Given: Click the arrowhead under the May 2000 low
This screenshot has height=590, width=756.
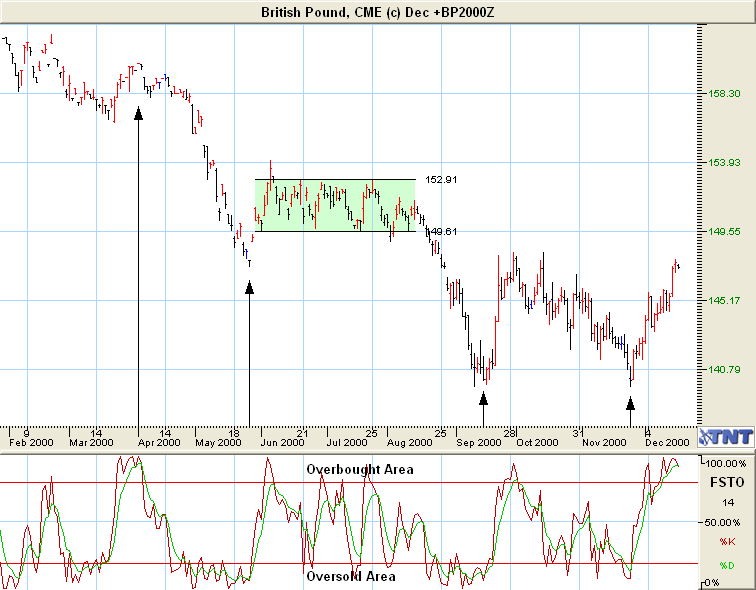Looking at the screenshot, I should (249, 288).
